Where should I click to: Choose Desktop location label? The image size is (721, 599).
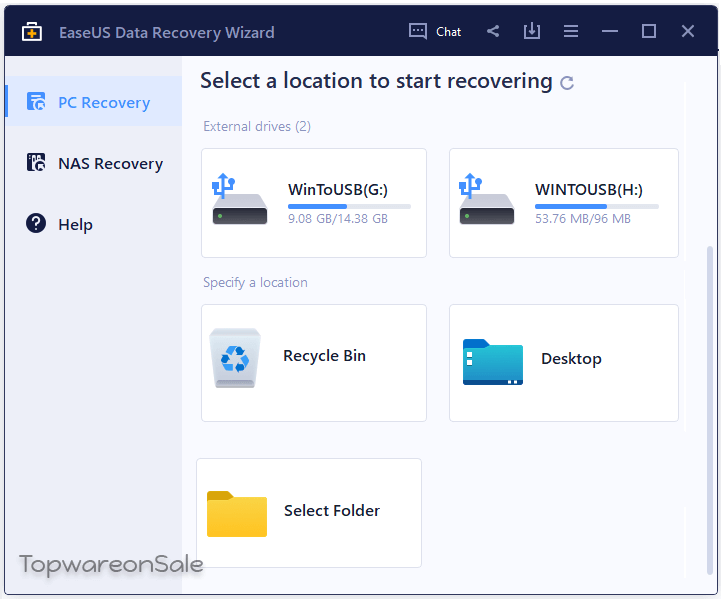pyautogui.click(x=571, y=359)
